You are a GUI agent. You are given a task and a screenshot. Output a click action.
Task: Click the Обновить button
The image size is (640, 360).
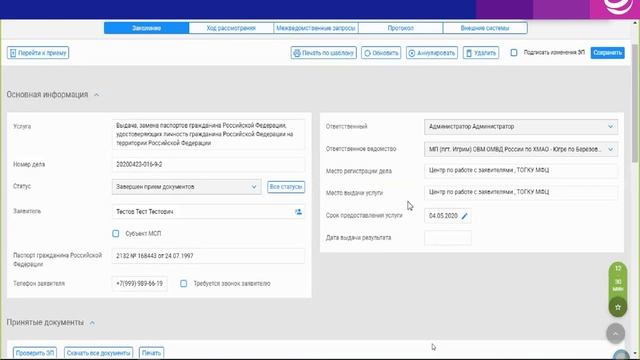click(381, 53)
